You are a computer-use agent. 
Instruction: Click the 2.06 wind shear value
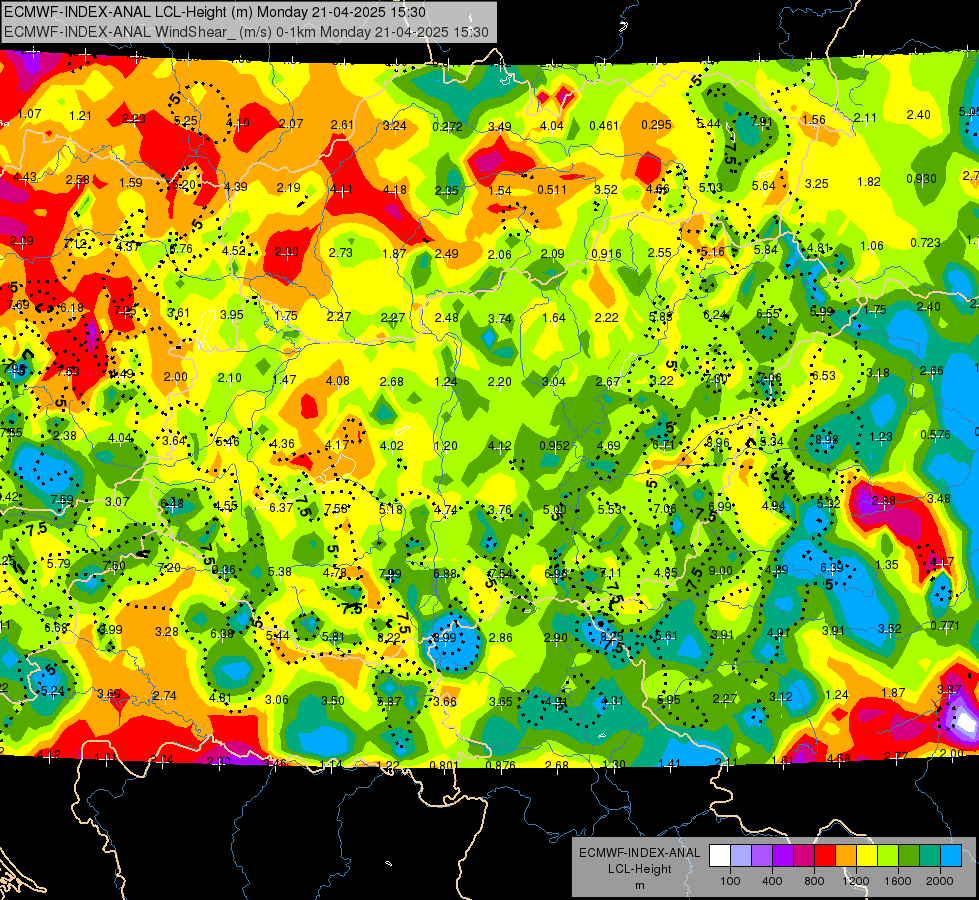pyautogui.click(x=499, y=254)
